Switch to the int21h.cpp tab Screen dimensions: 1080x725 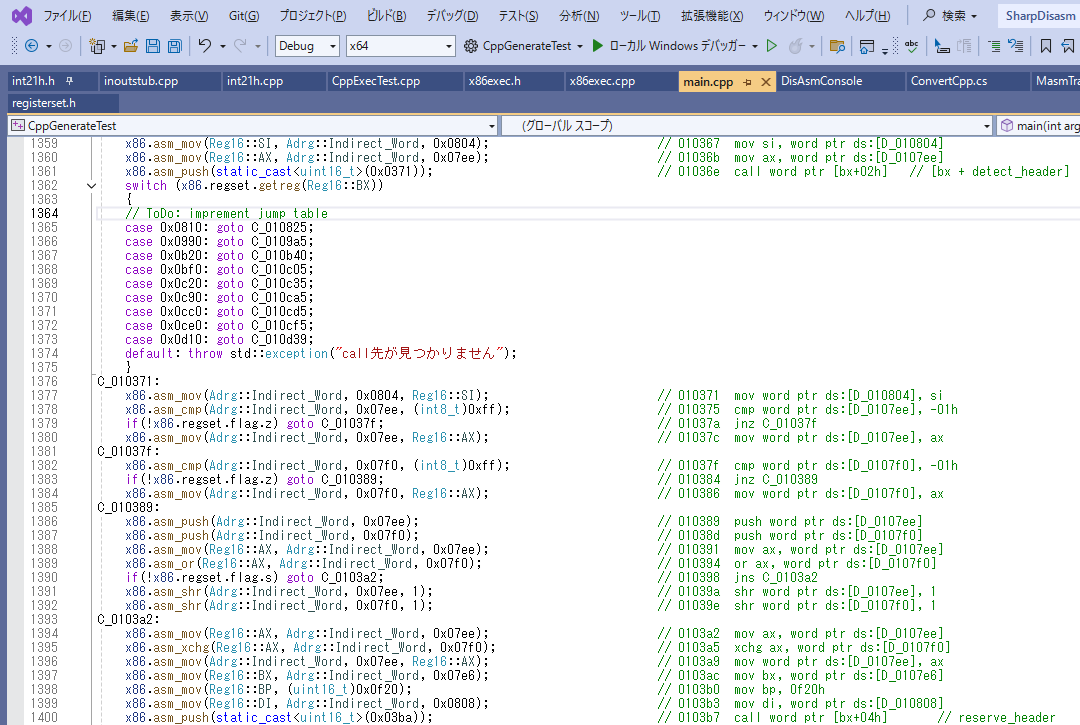(274, 81)
